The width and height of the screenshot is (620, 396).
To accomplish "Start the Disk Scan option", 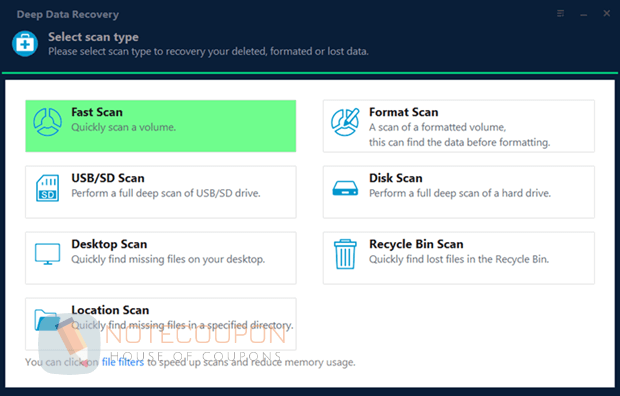I will pos(459,192).
